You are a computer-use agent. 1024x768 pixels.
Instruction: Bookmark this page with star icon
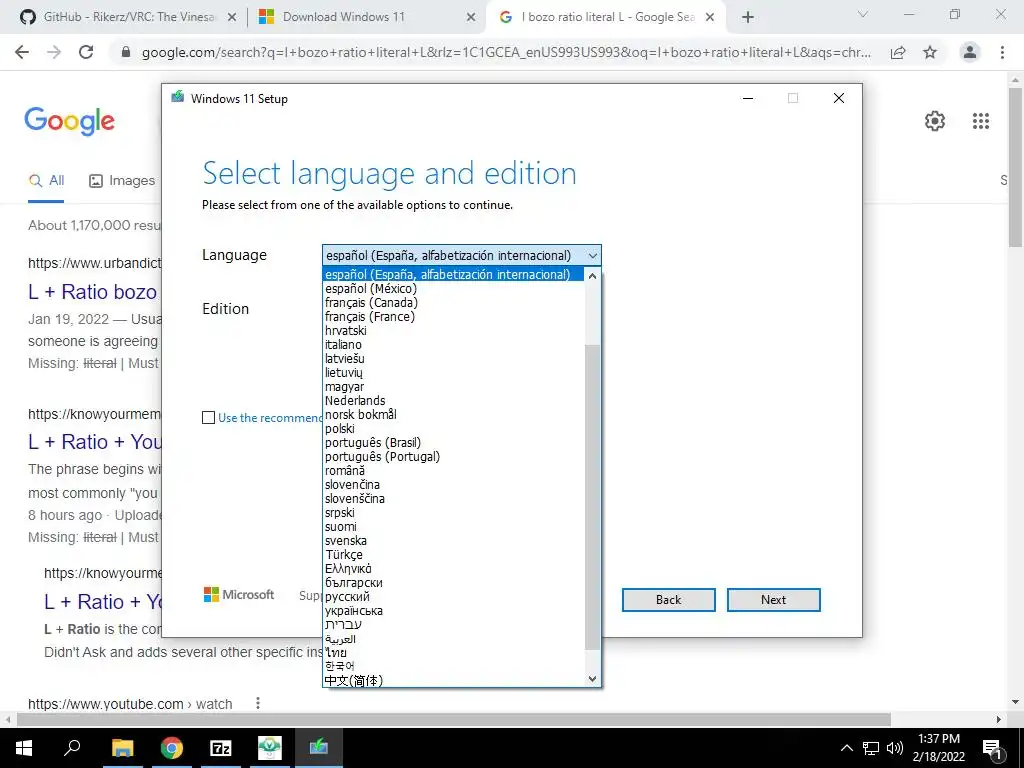pos(930,52)
